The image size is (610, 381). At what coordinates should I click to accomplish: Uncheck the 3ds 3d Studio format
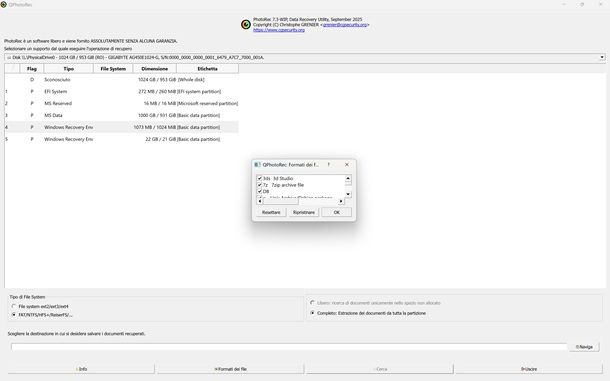tap(259, 178)
